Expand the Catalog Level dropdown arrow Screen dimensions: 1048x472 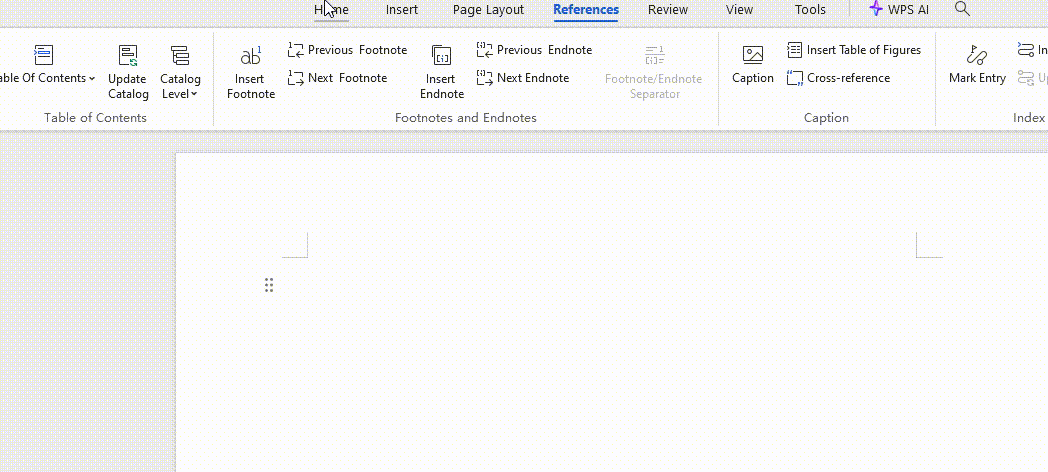194,94
